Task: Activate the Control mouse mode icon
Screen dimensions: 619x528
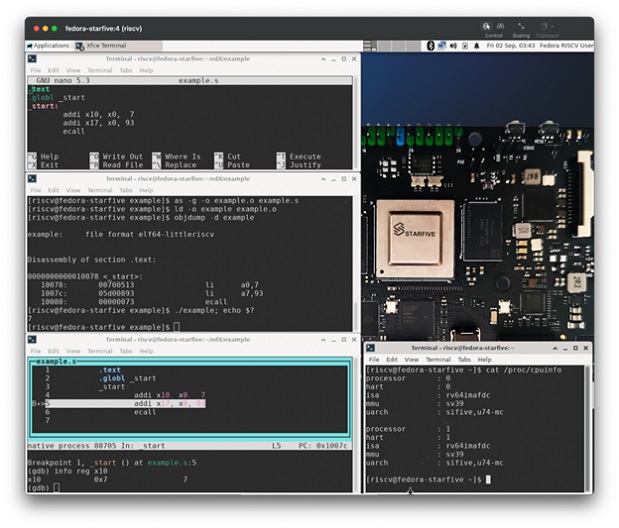Action: [x=486, y=26]
